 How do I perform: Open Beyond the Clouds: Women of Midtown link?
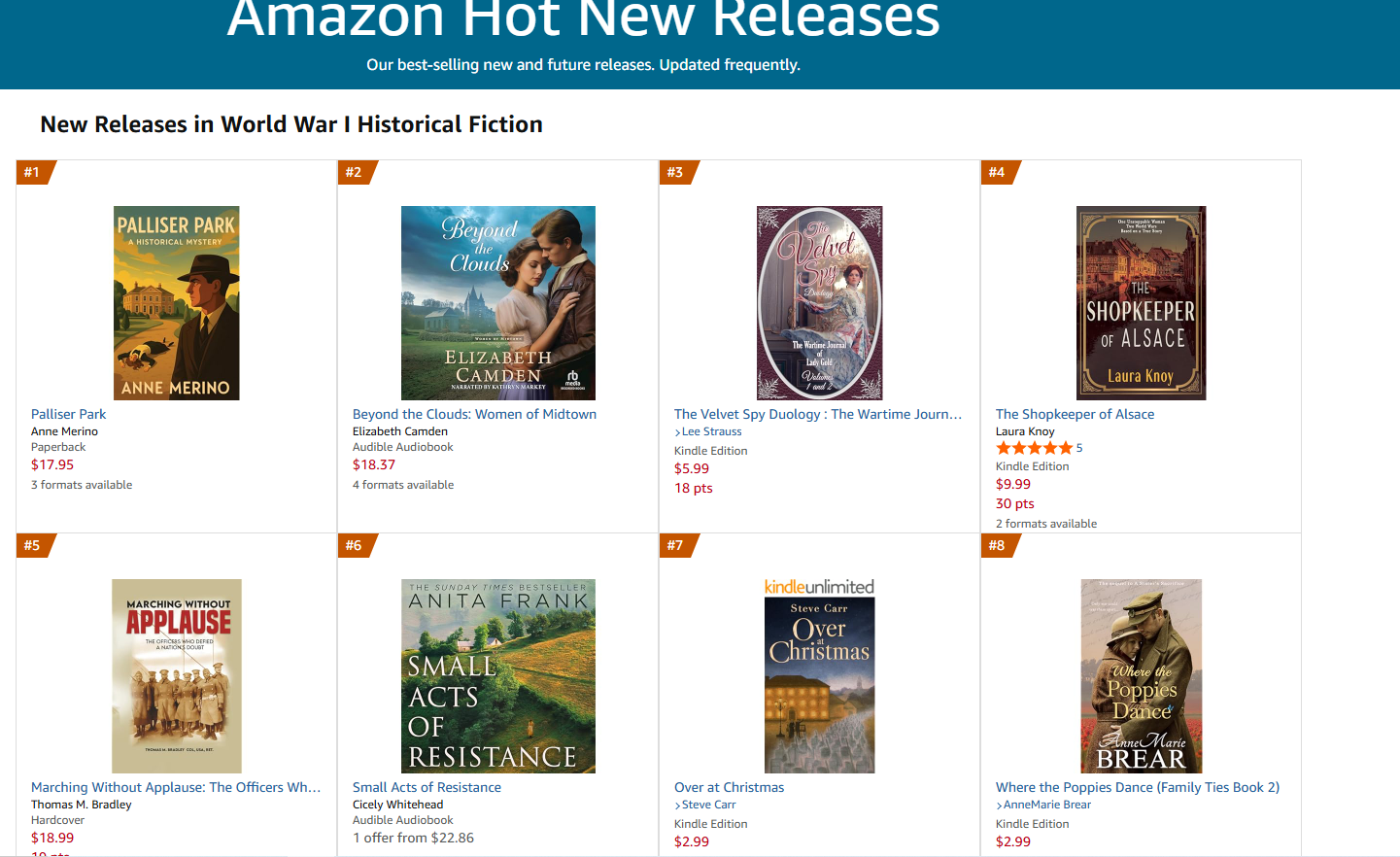(x=474, y=414)
